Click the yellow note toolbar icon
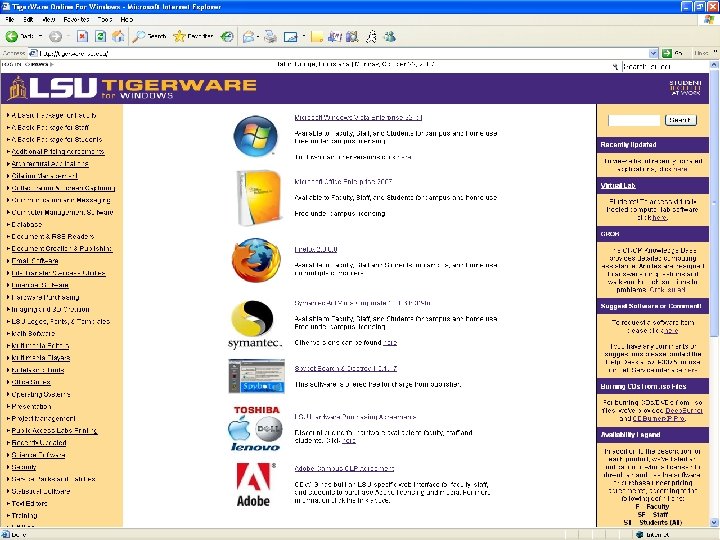 click(317, 36)
